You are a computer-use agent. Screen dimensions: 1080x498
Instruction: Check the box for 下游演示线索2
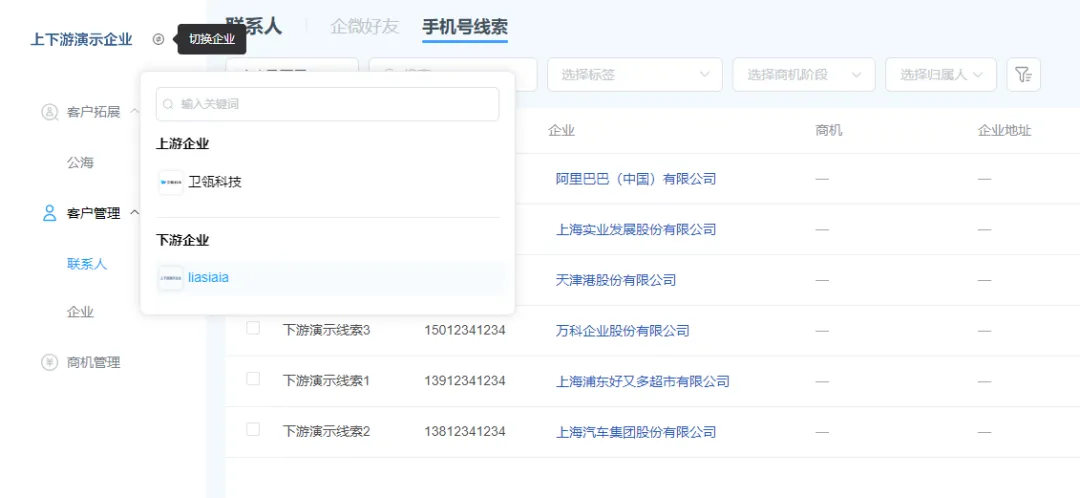point(253,430)
